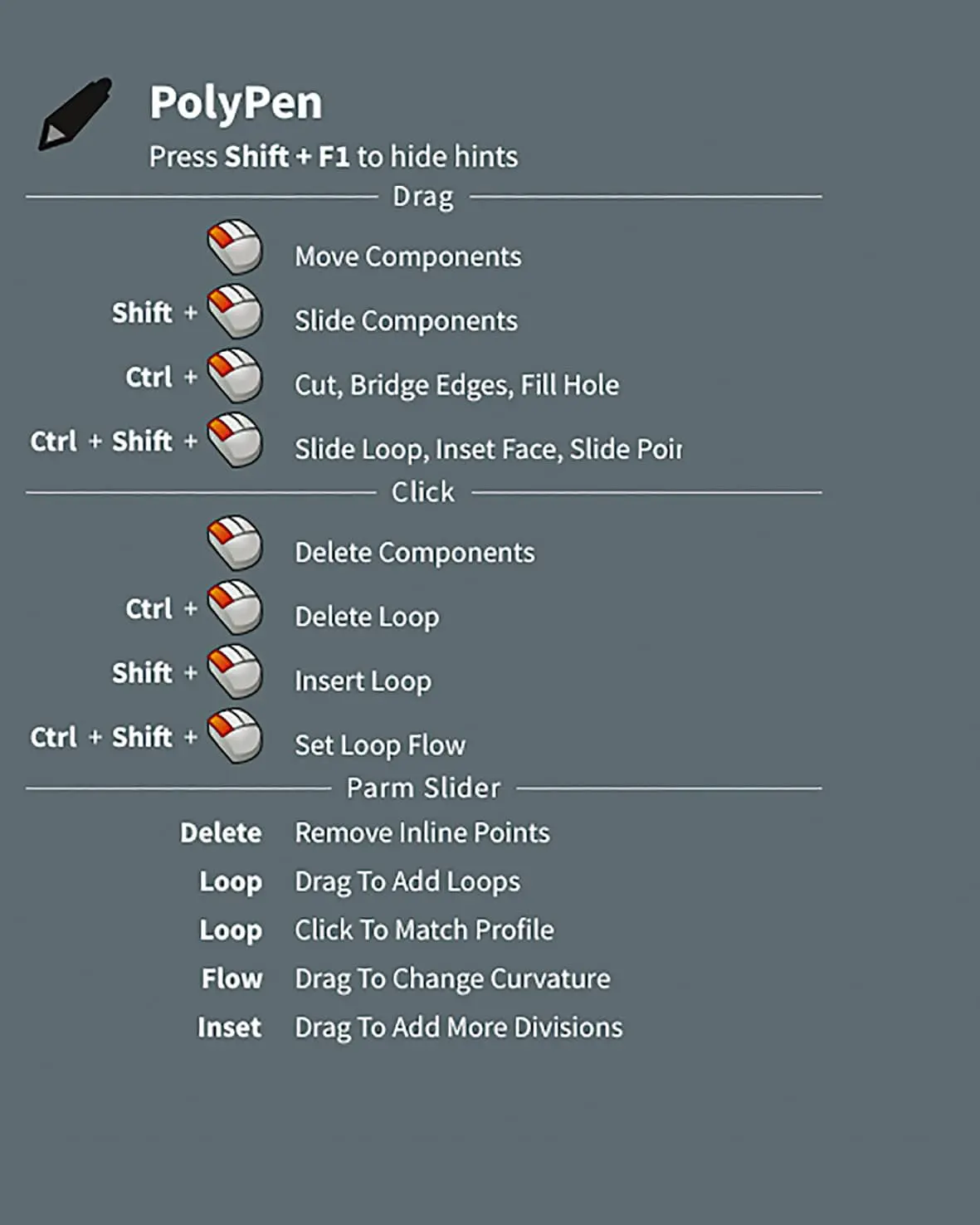The width and height of the screenshot is (980, 1225).
Task: Click the Remove Inline Points hint
Action: (x=422, y=832)
